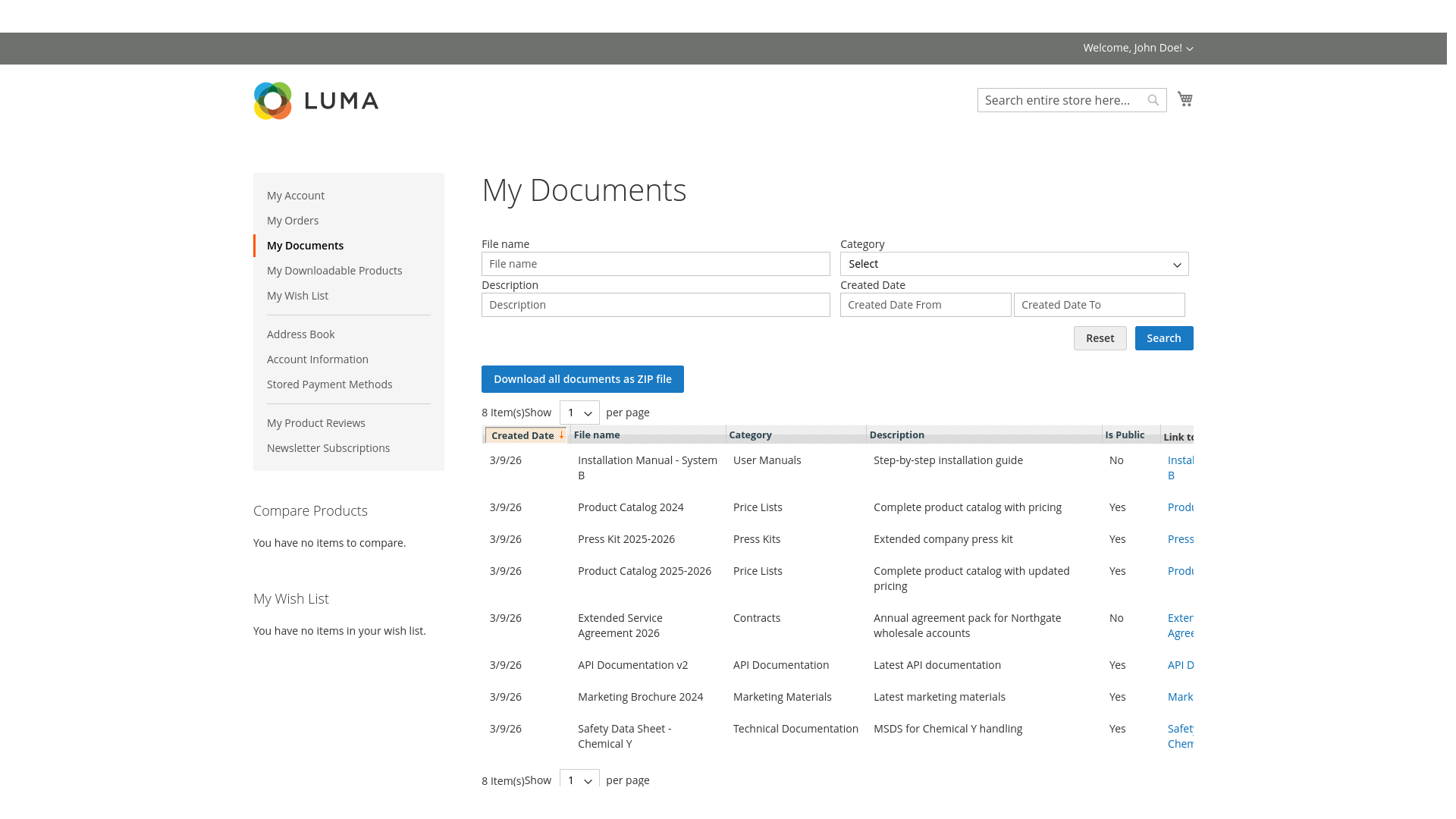Open the Press Kit download link
The image size is (1456, 819).
click(1181, 539)
